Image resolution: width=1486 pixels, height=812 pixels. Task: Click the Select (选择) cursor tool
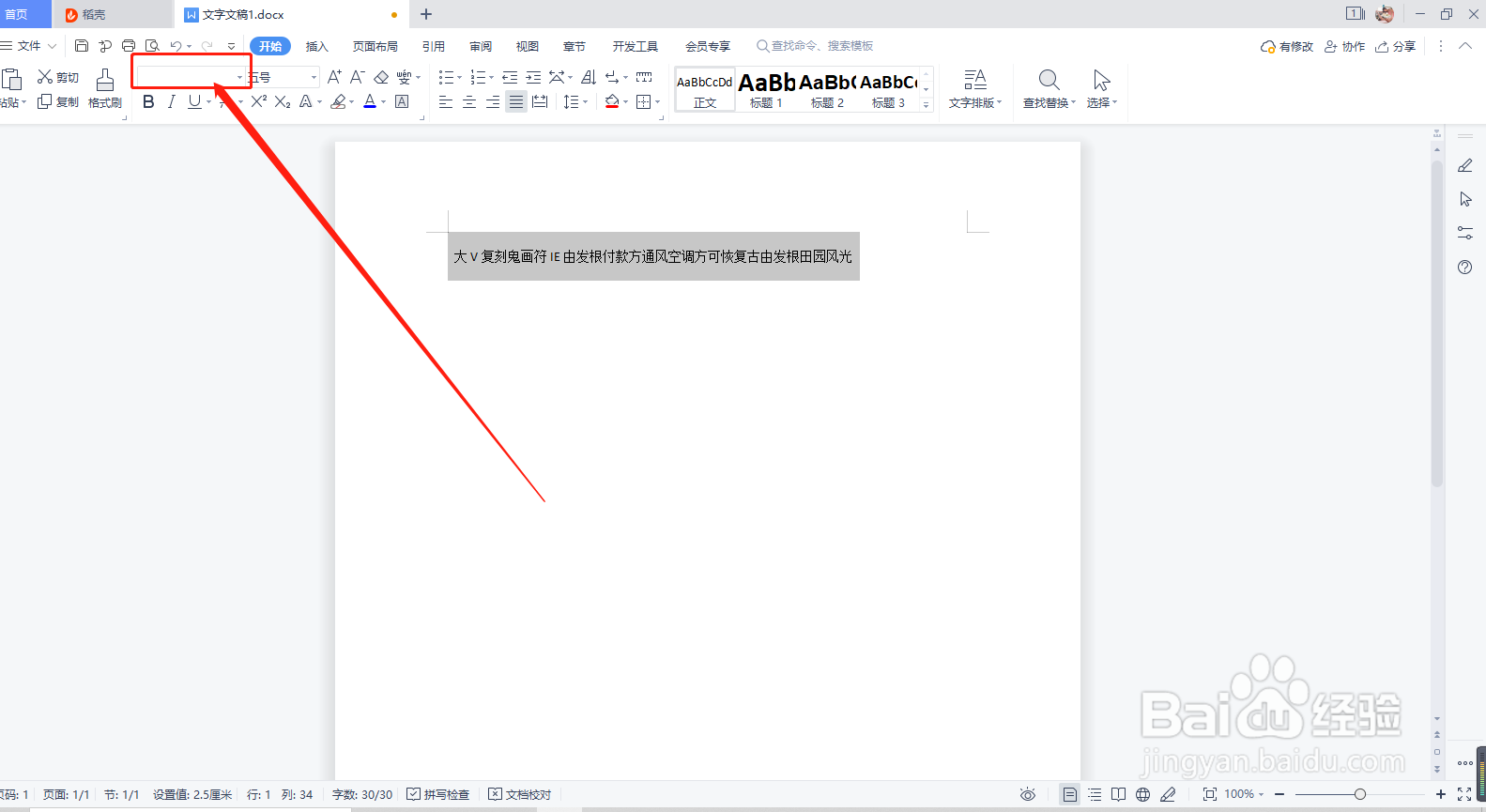point(1102,89)
